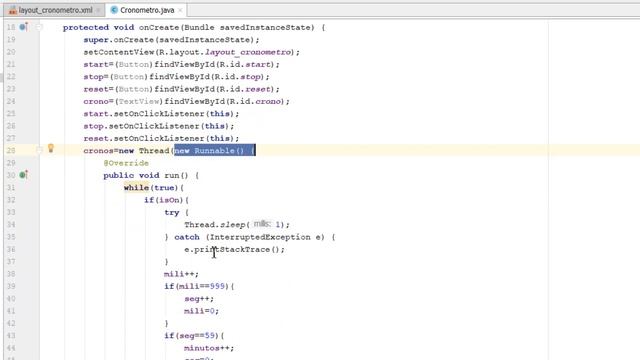Click 'Bundle savedInstanceState' parameter in onCreate signature
Viewport: 640px width, 360px height.
point(249,27)
